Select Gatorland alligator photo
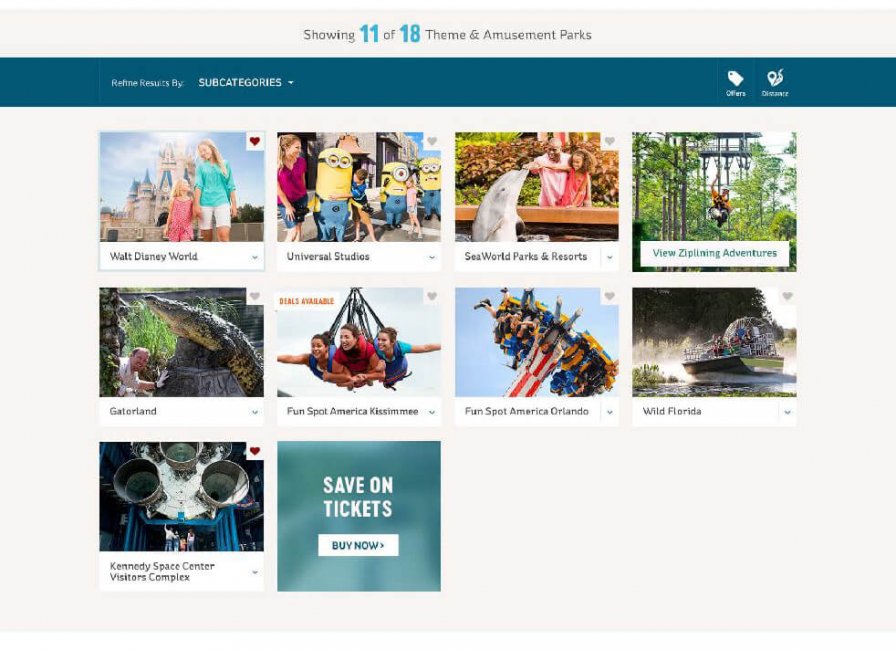Viewport: 896px width, 650px height. pyautogui.click(x=182, y=342)
